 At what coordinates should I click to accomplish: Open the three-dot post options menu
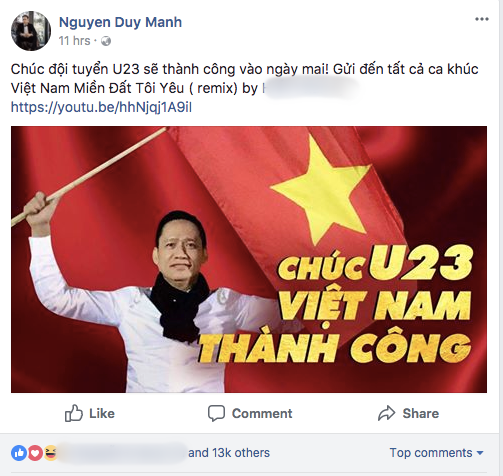[482, 19]
